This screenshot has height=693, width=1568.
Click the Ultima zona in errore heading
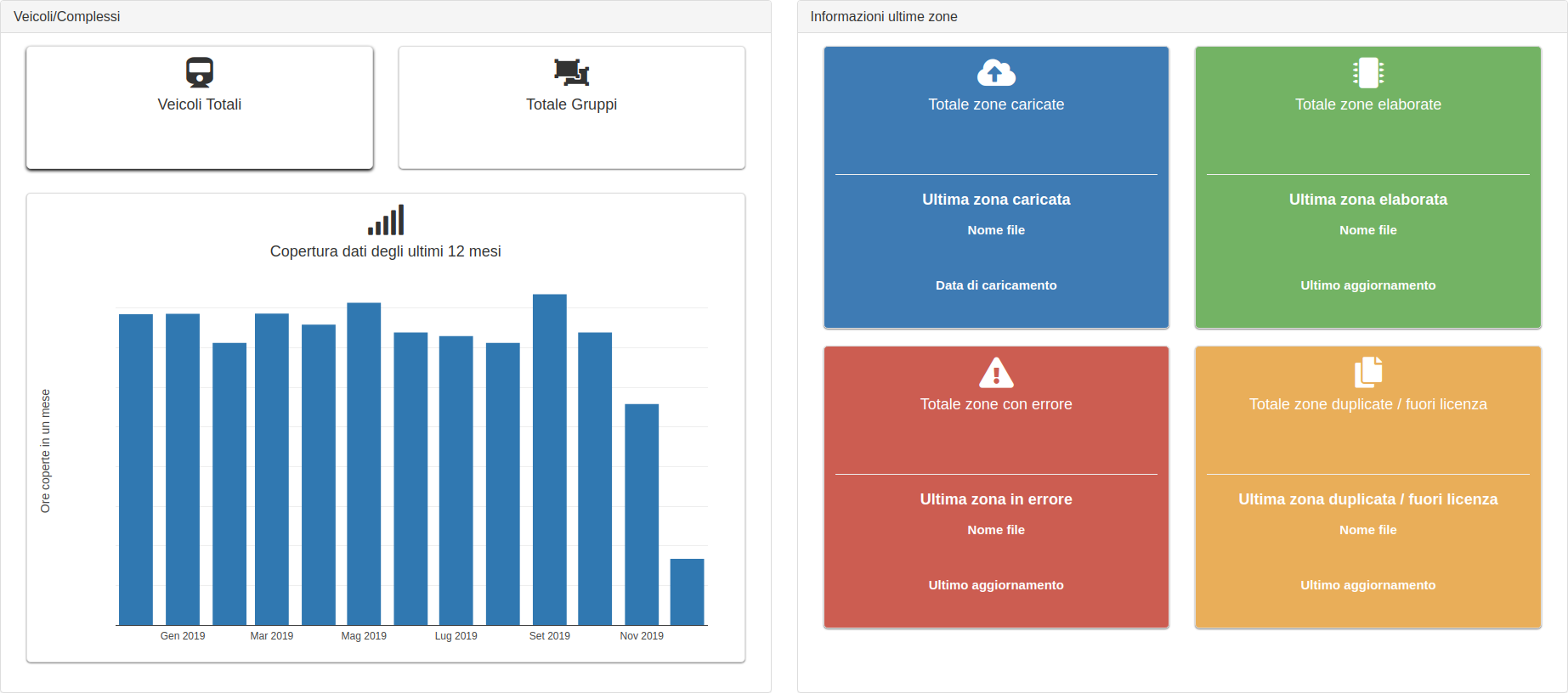coord(996,499)
